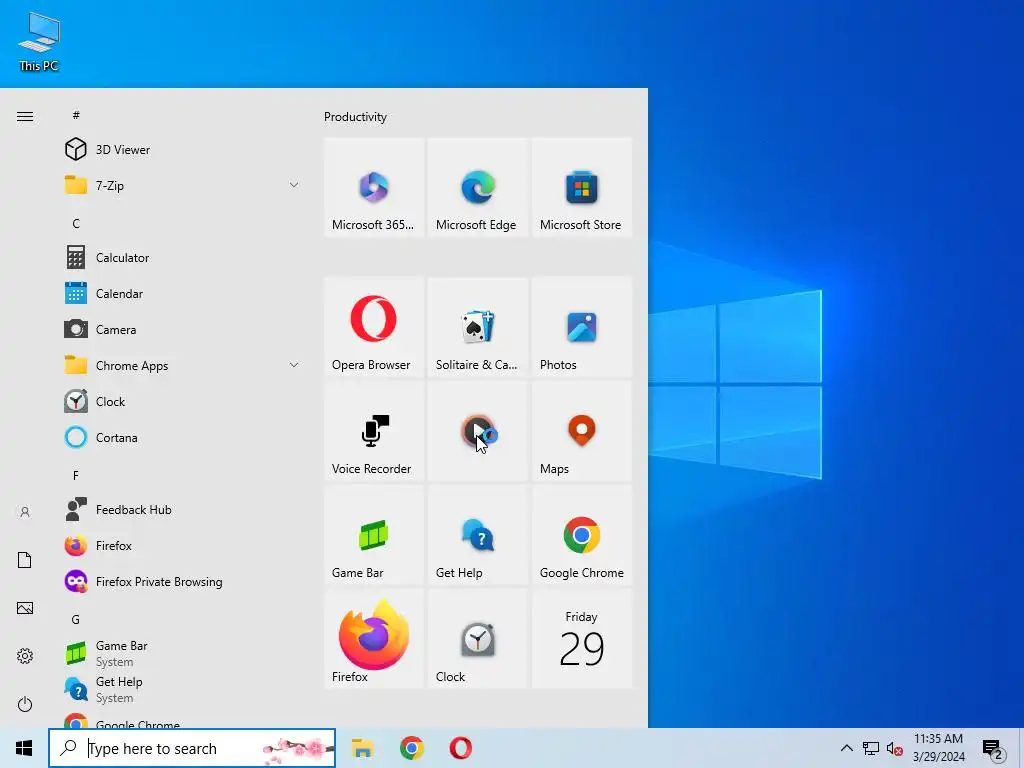This screenshot has height=768, width=1024.
Task: Click the G letter header
Action: [76, 619]
